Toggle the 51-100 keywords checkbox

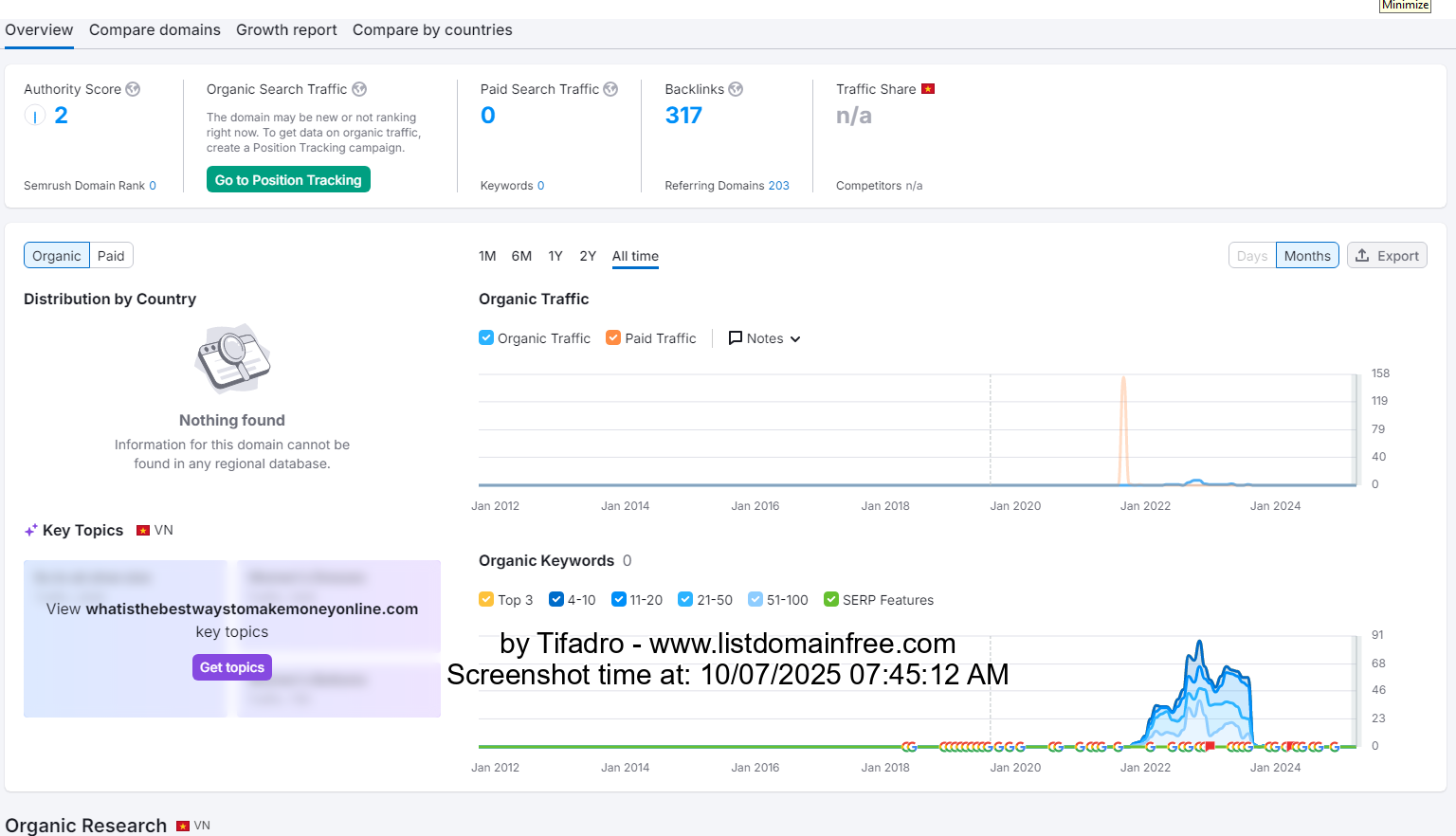coord(755,599)
